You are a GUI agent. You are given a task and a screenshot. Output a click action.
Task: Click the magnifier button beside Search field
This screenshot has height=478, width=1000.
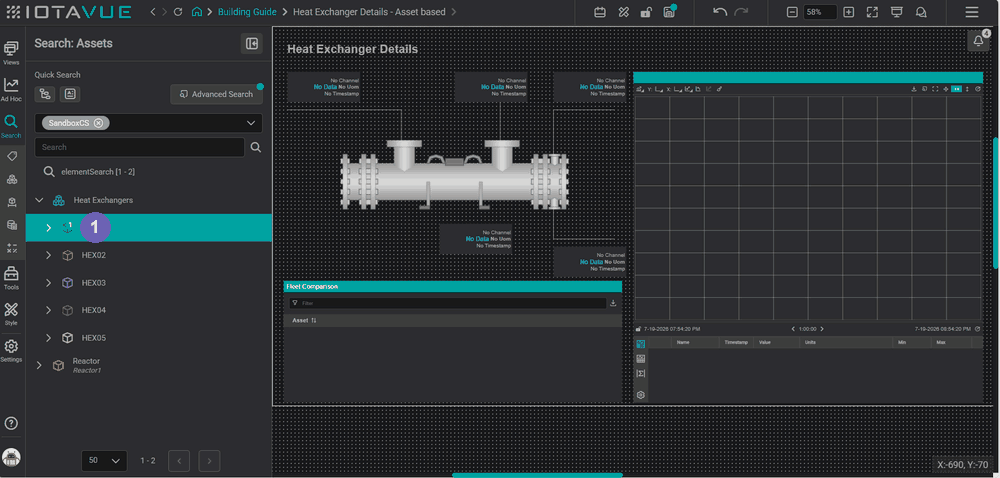(x=256, y=147)
